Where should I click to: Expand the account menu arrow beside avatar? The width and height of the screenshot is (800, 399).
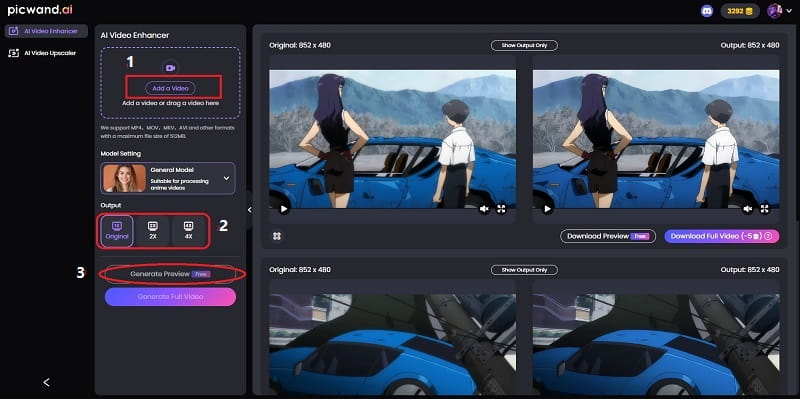pyautogui.click(x=790, y=12)
